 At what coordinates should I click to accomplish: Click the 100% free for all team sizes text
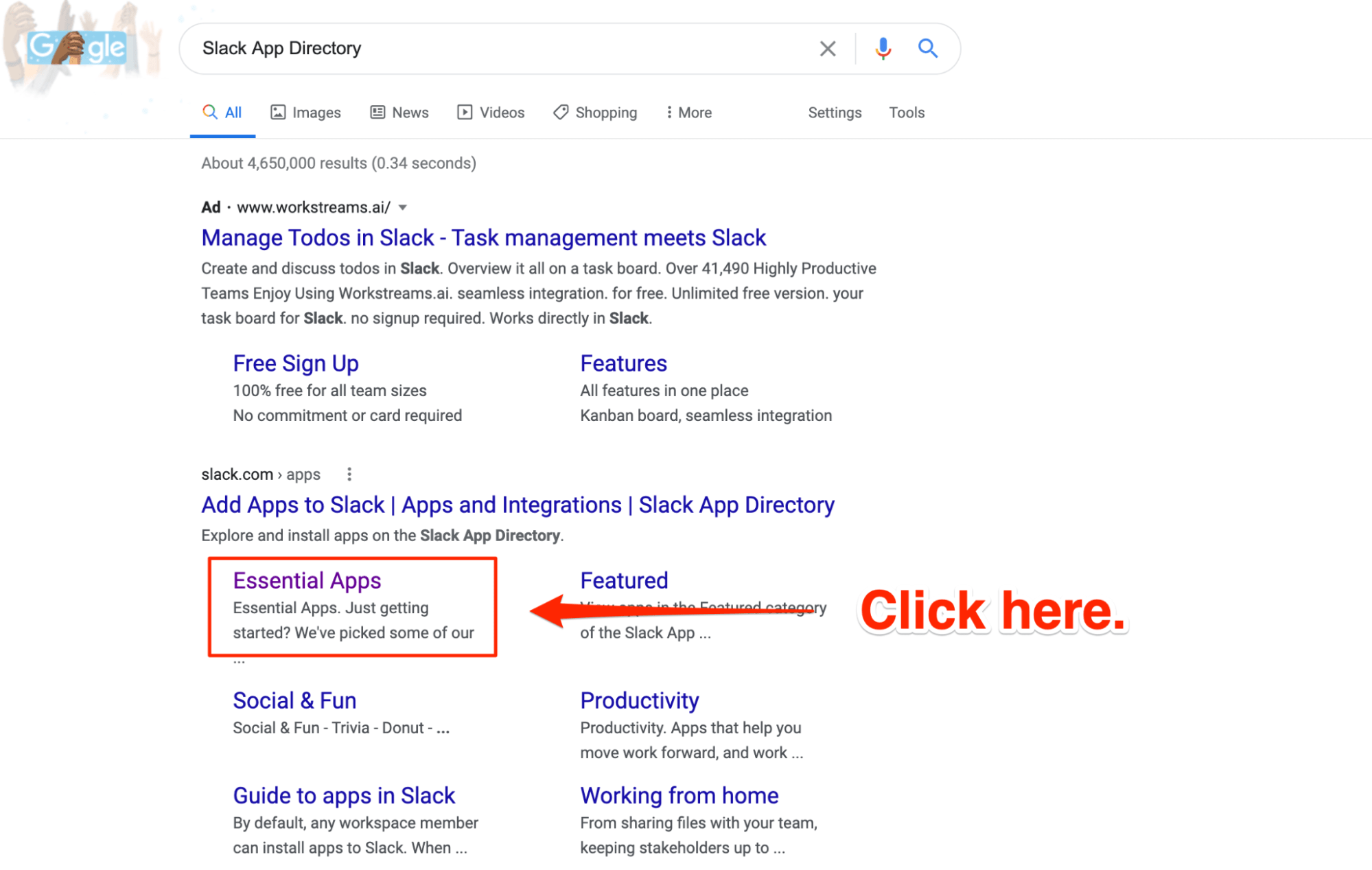[329, 391]
